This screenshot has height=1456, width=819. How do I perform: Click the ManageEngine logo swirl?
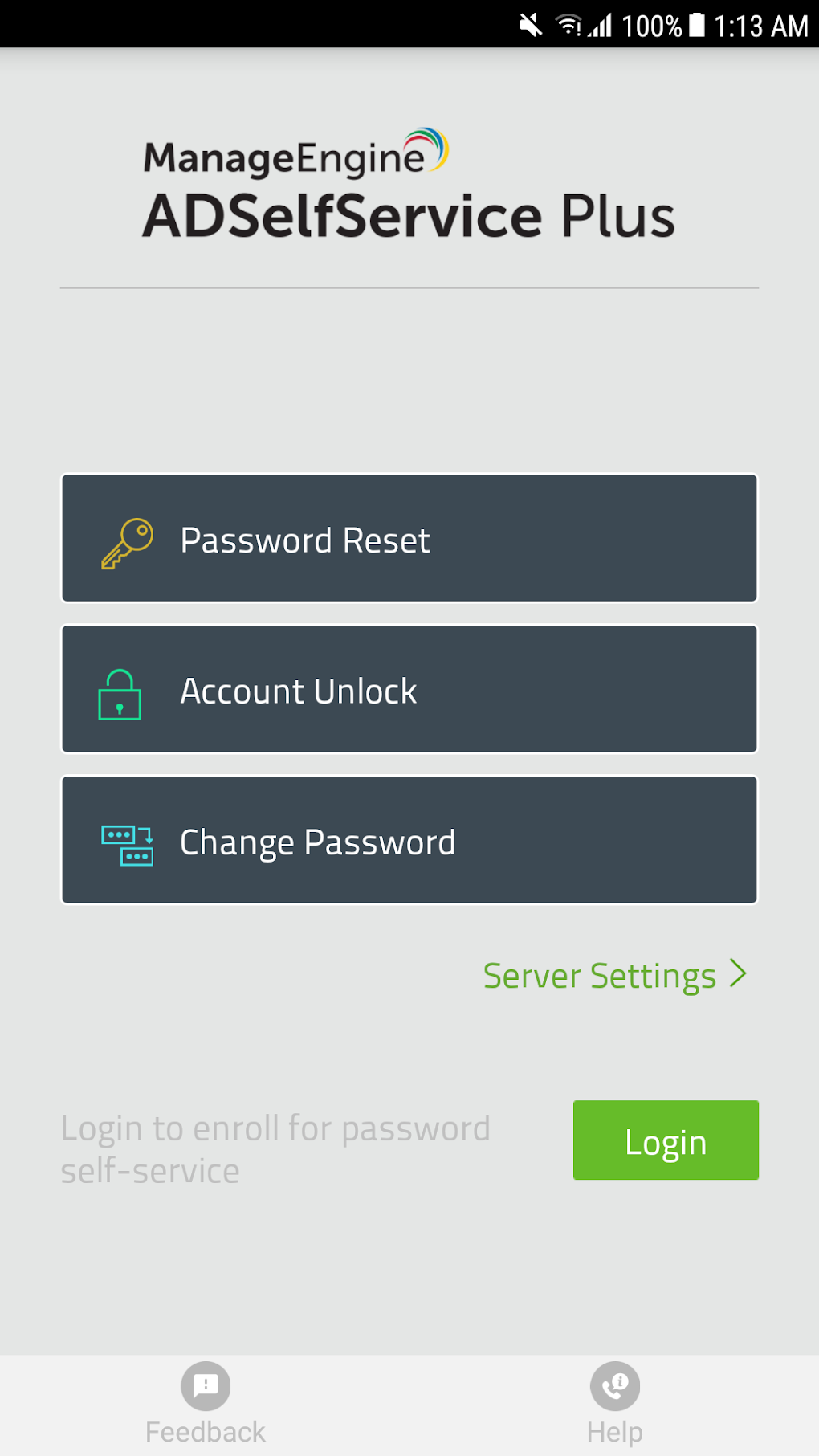tap(425, 147)
